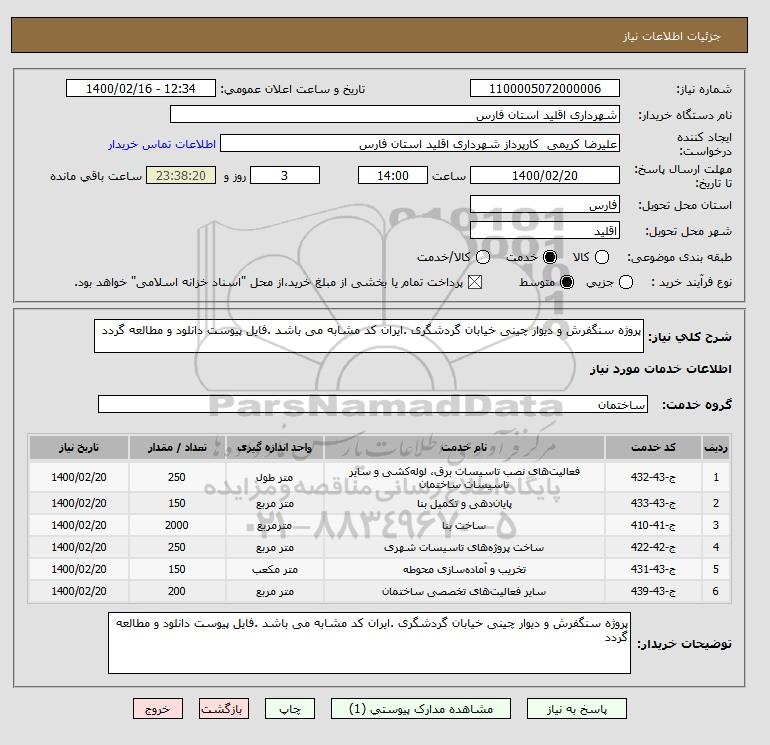770x745 pixels.
Task: Select the جزیی purchase type radio
Action: 626,282
